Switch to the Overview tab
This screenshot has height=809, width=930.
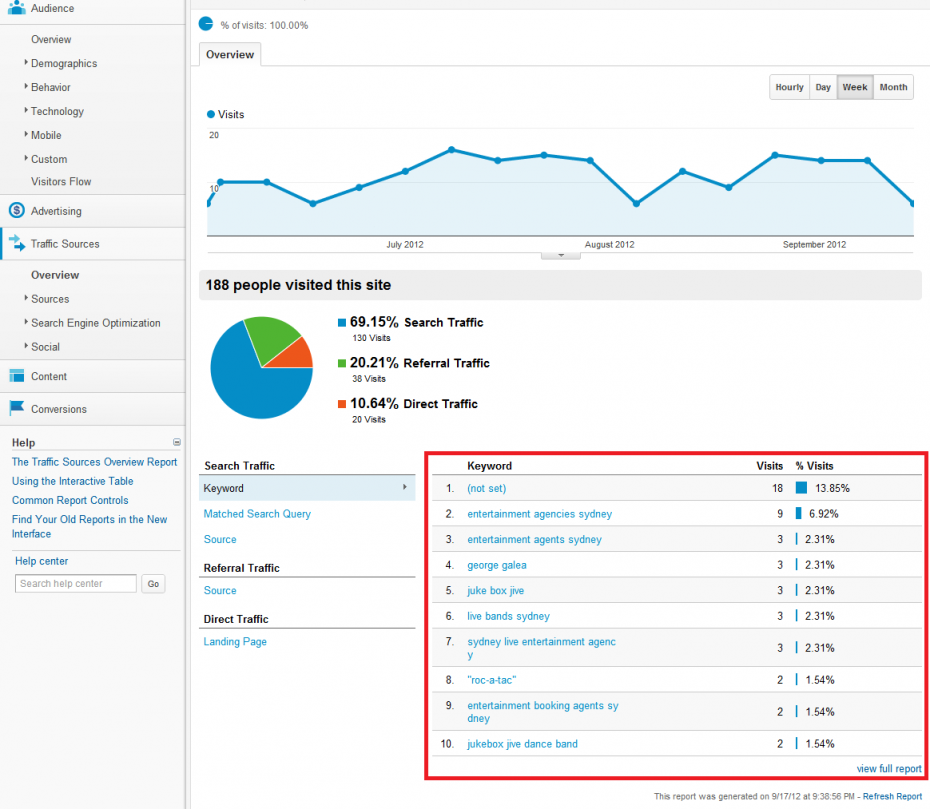229,54
